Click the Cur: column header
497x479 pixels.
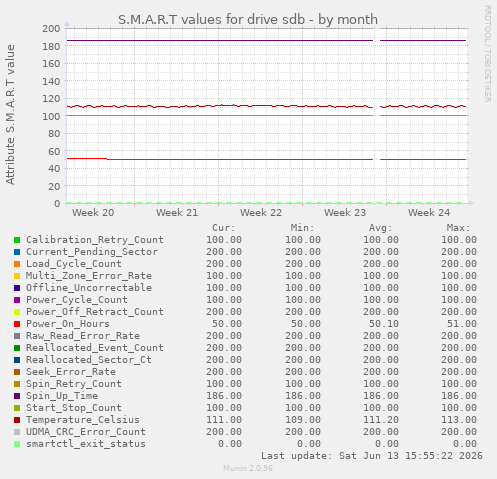[224, 228]
